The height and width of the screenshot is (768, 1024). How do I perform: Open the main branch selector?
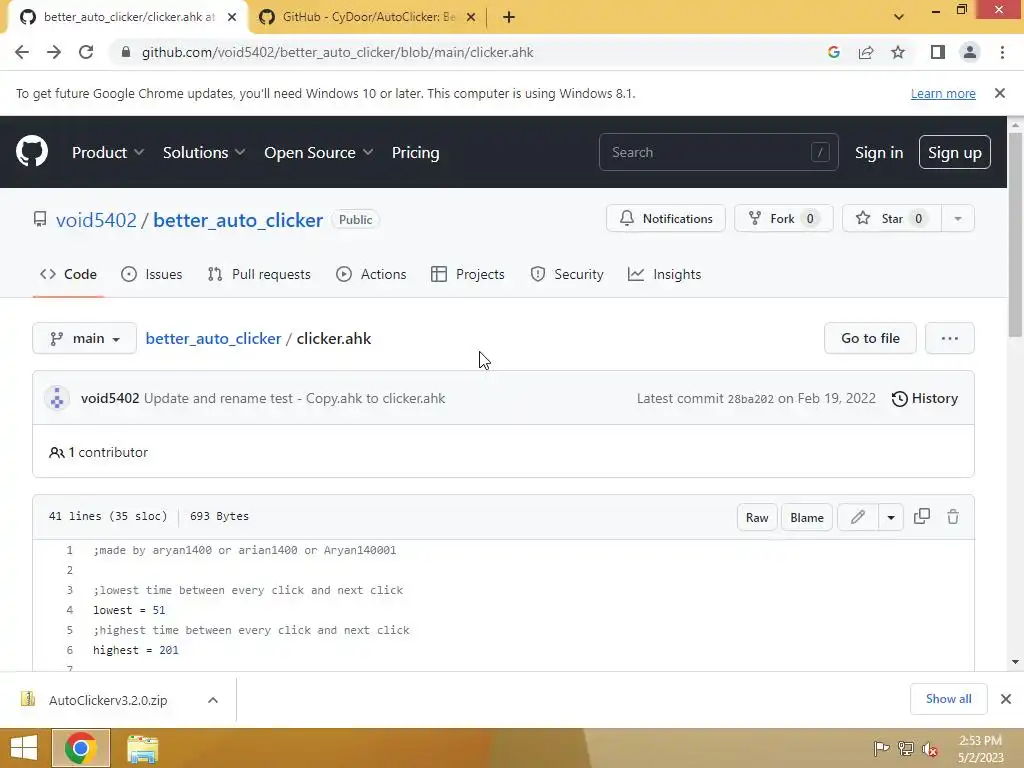pyautogui.click(x=84, y=338)
